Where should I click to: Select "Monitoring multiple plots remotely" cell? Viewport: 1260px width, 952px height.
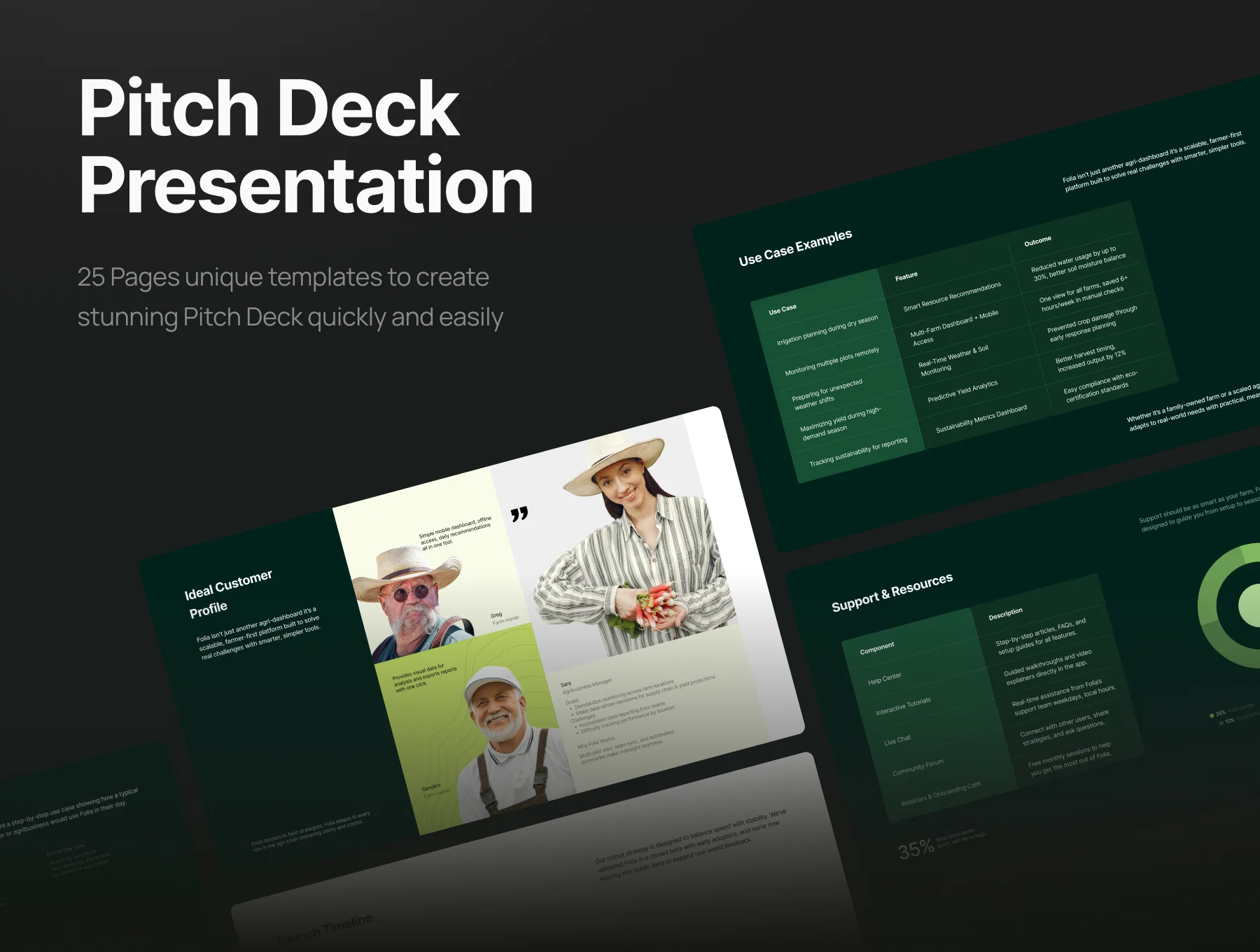[x=832, y=361]
